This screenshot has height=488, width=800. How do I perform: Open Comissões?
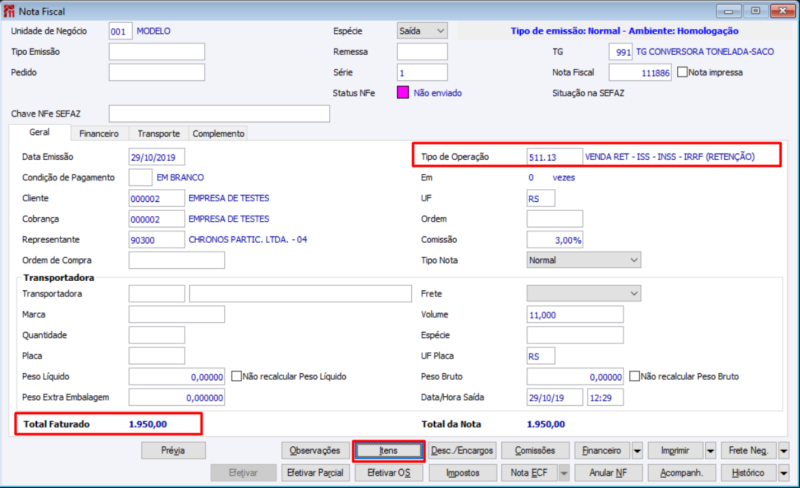coord(535,451)
